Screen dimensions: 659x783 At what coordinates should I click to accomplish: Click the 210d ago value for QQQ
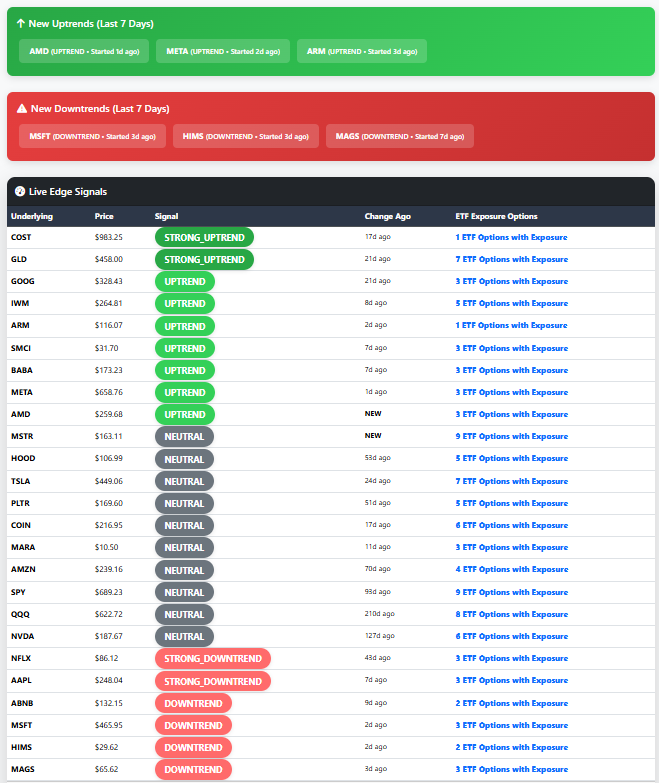click(379, 613)
